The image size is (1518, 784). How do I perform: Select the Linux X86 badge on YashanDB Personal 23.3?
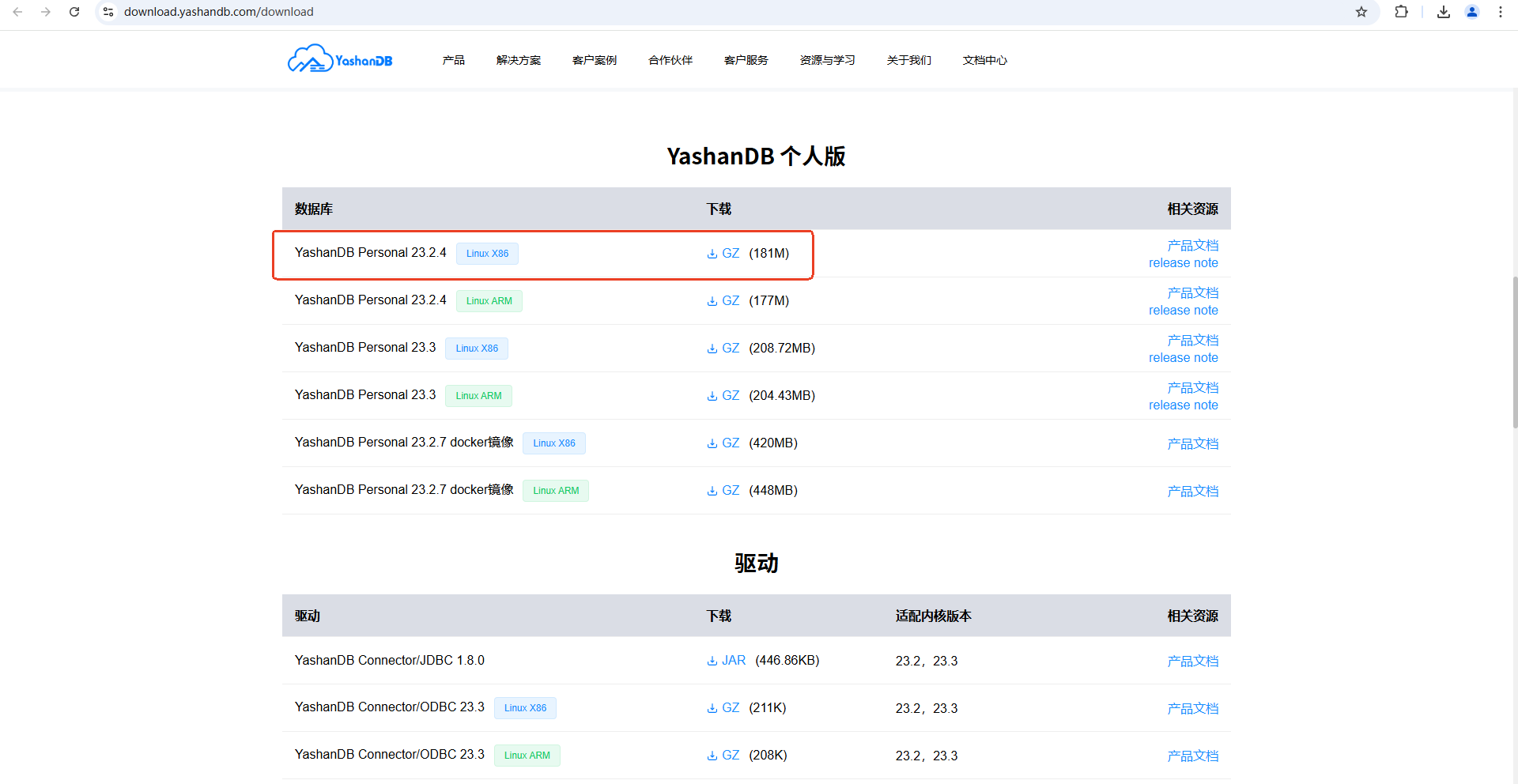coord(476,348)
